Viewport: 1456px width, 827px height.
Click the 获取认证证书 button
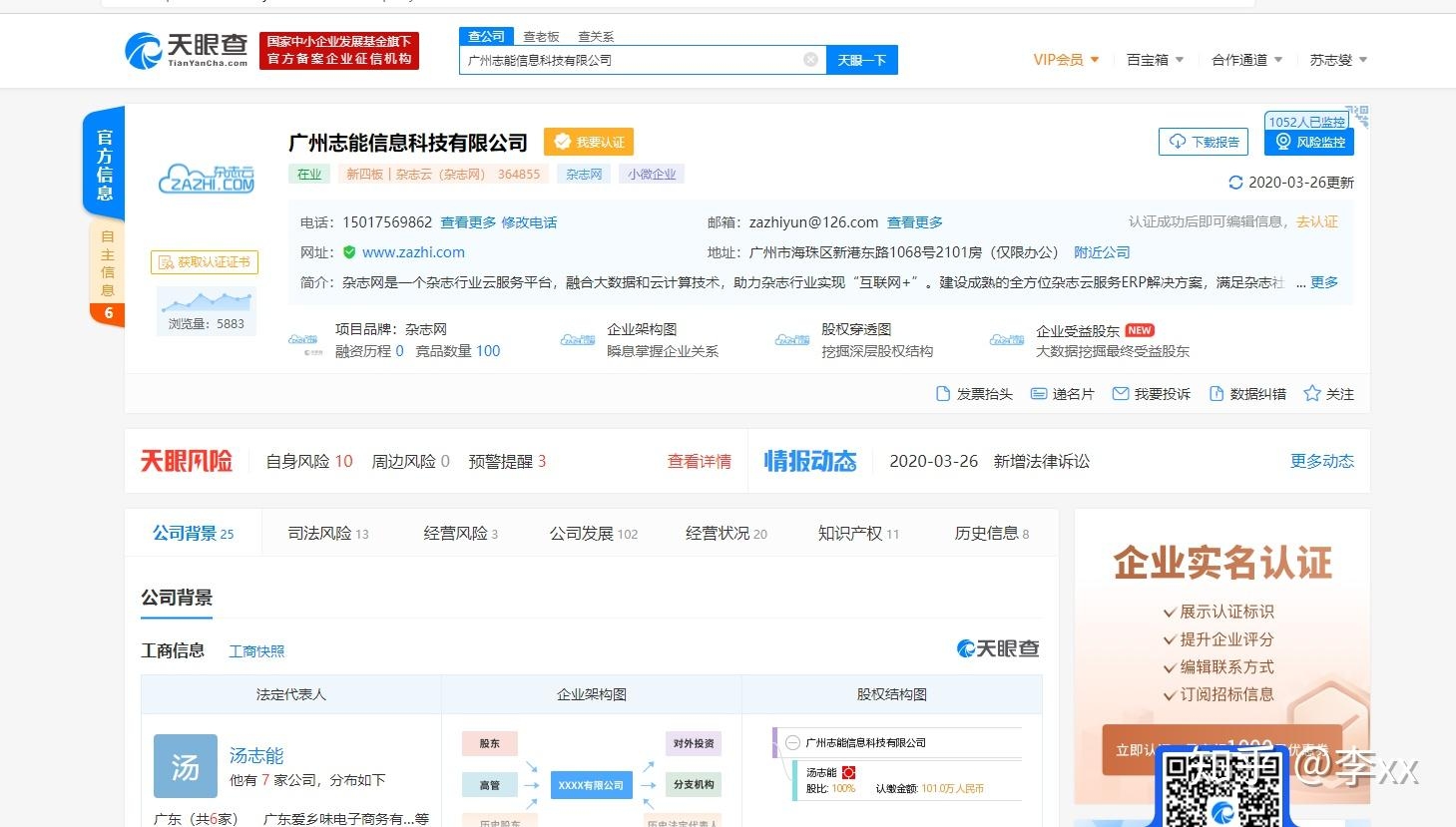(x=205, y=262)
